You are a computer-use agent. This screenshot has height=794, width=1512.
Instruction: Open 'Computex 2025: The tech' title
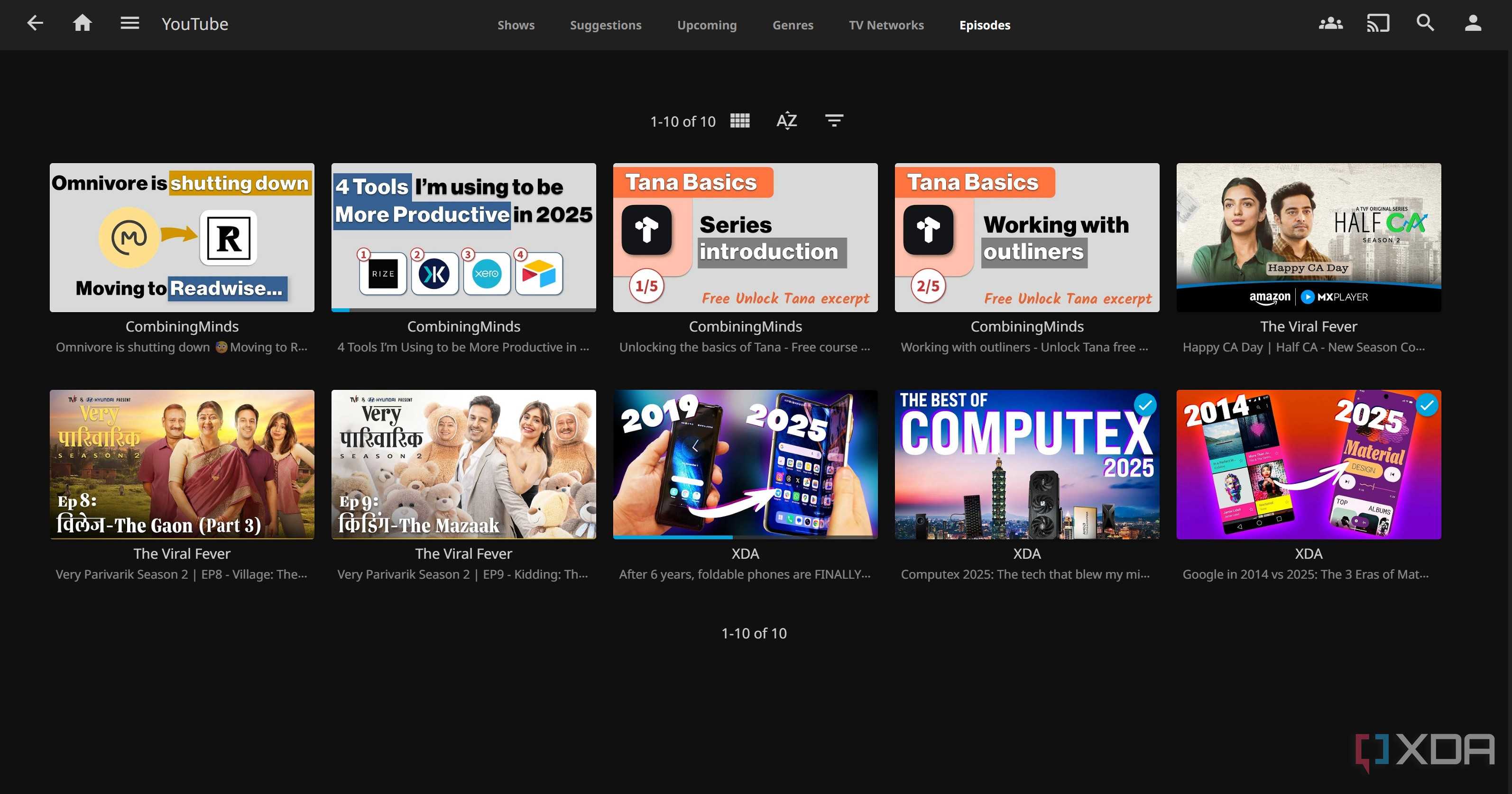(1026, 574)
